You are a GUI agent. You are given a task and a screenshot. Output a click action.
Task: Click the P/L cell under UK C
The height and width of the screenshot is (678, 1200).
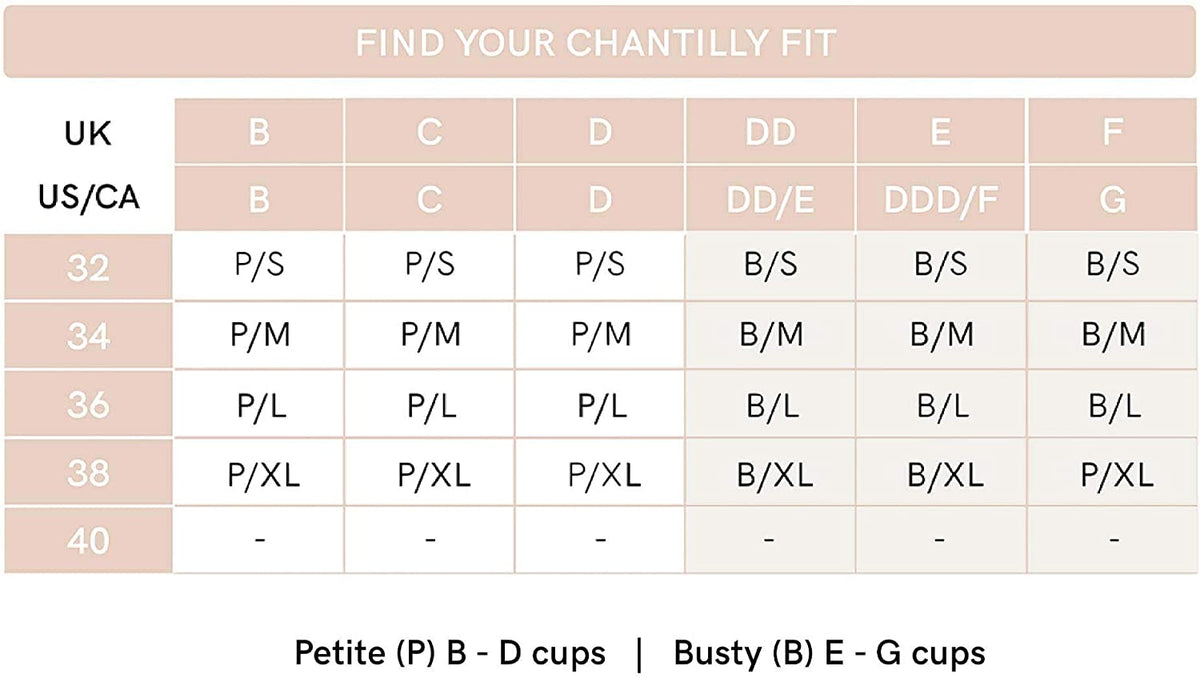430,404
